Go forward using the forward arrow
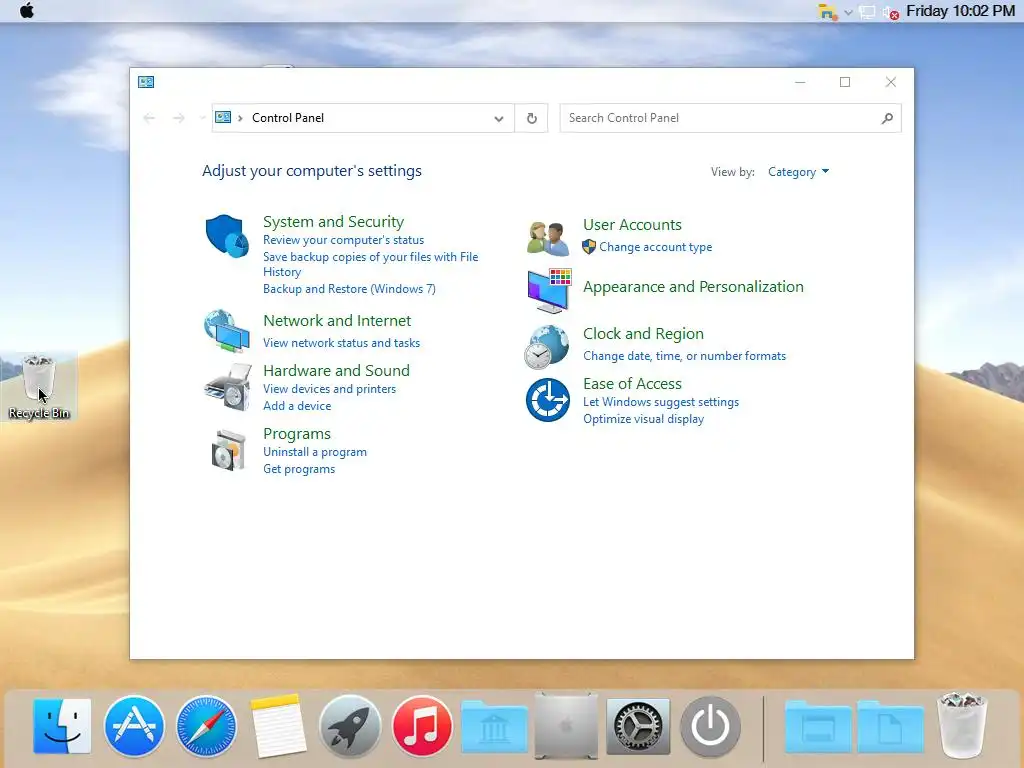This screenshot has height=768, width=1024. click(178, 118)
